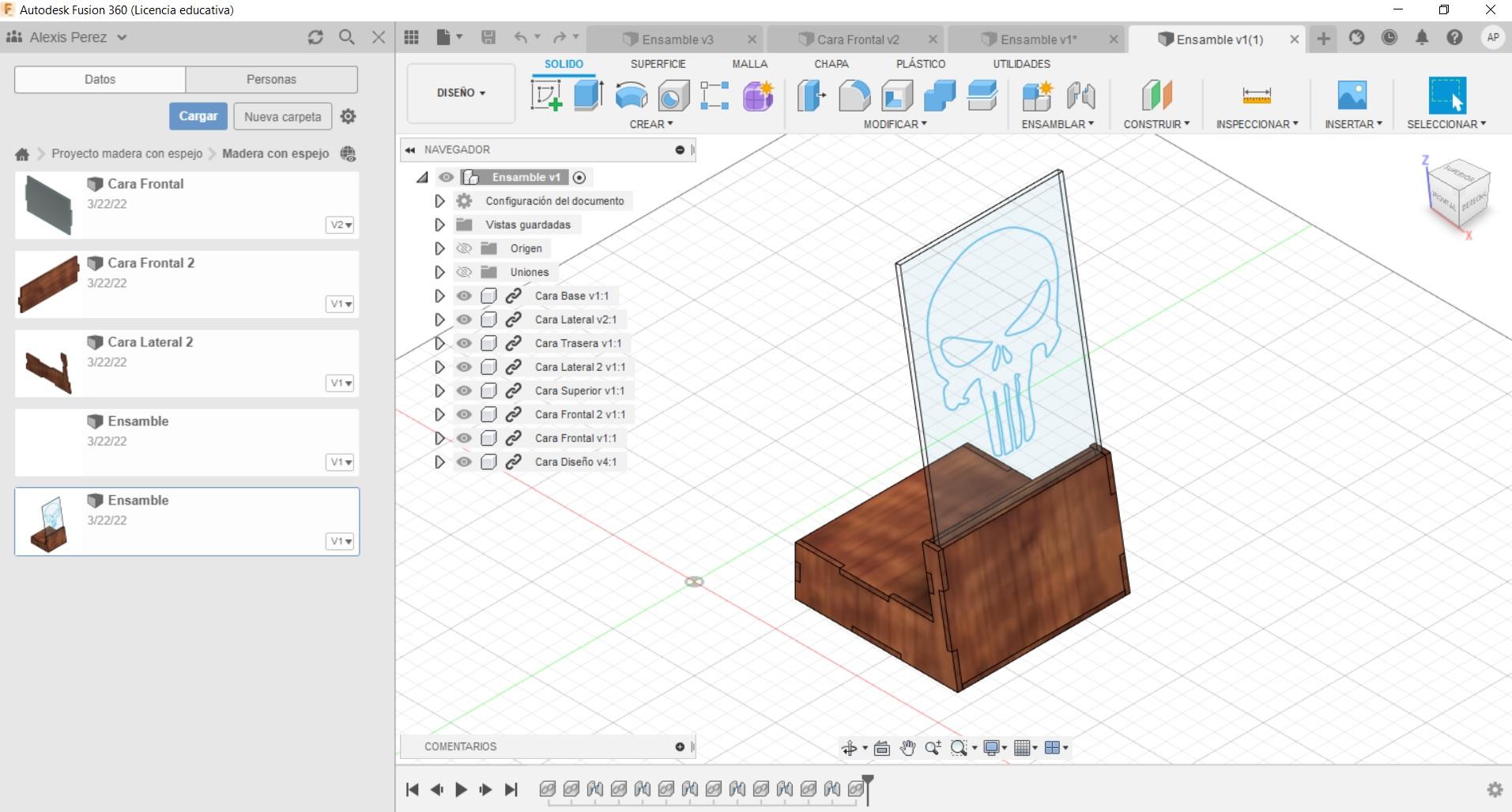Toggle visibility of Cara Base v1:1
Screen dimensions: 1512x812
coord(464,296)
